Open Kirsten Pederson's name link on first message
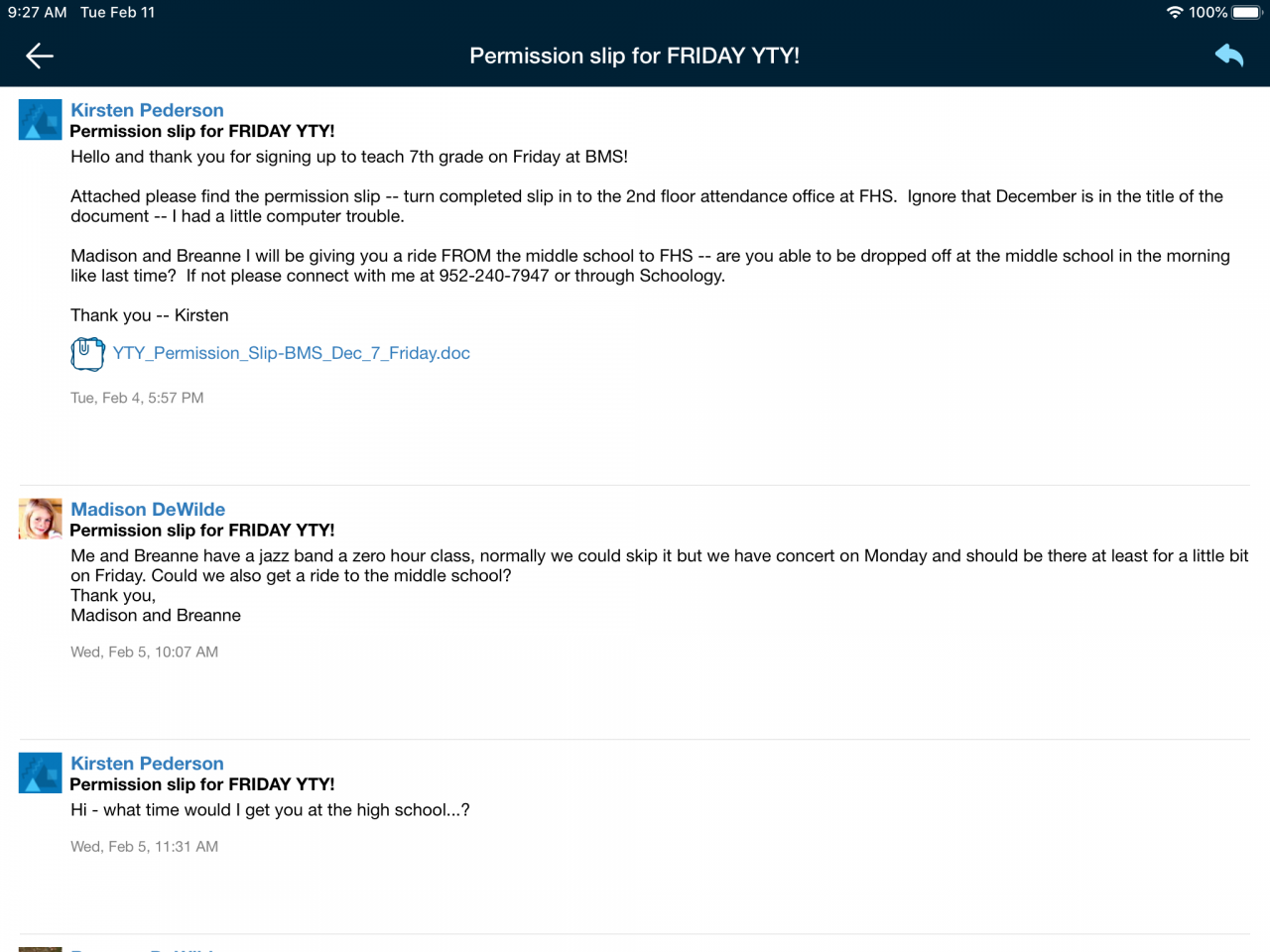This screenshot has height=952, width=1270. tap(147, 110)
